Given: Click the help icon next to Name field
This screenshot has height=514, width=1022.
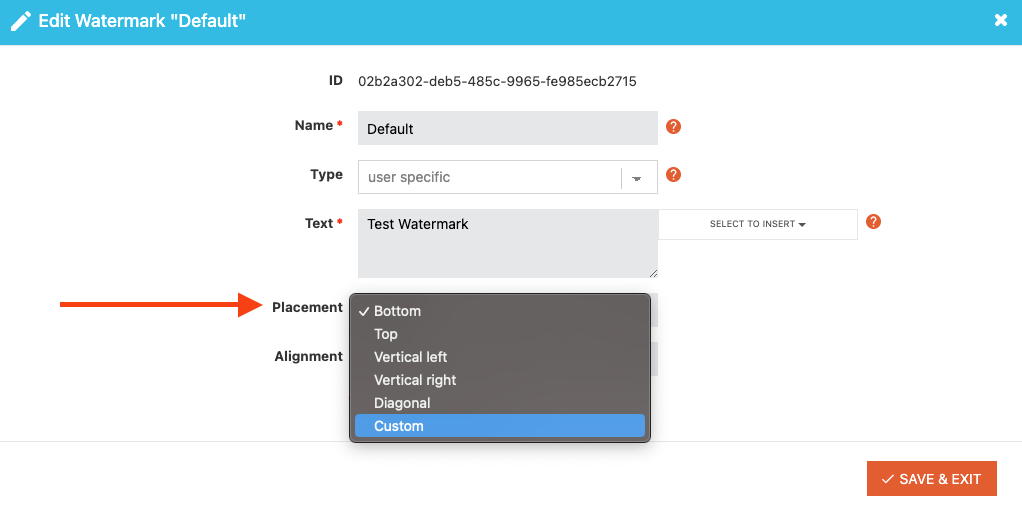Looking at the screenshot, I should 673,126.
